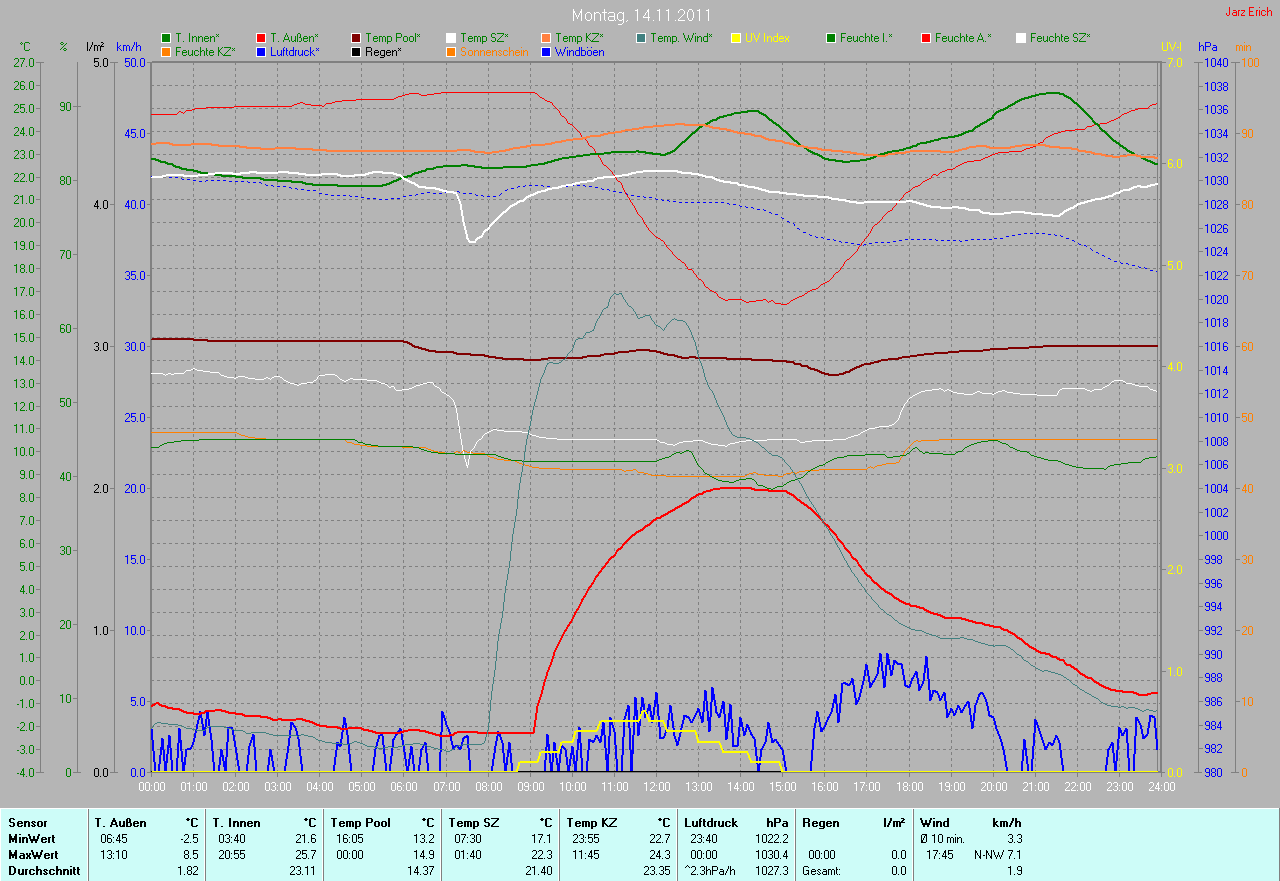Click the MaxWert row label

pos(33,855)
